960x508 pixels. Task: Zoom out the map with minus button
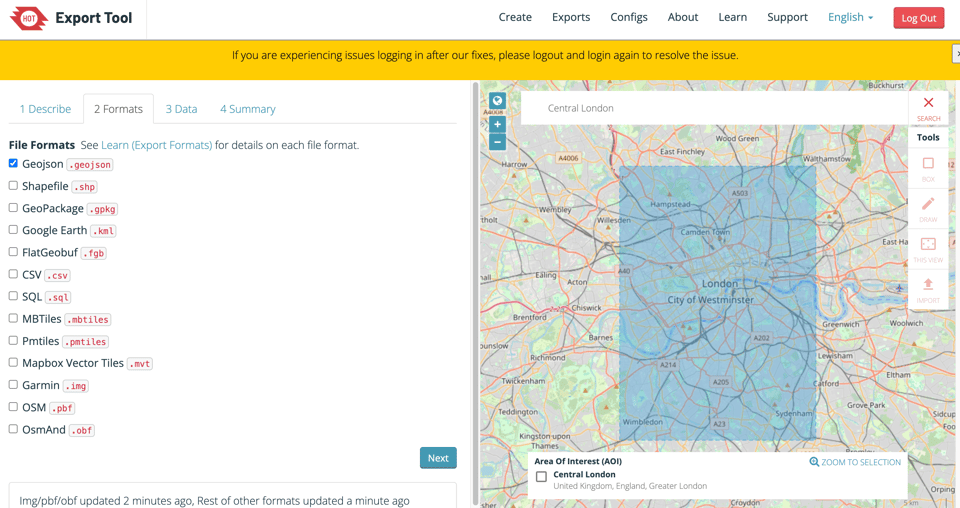tap(497, 142)
